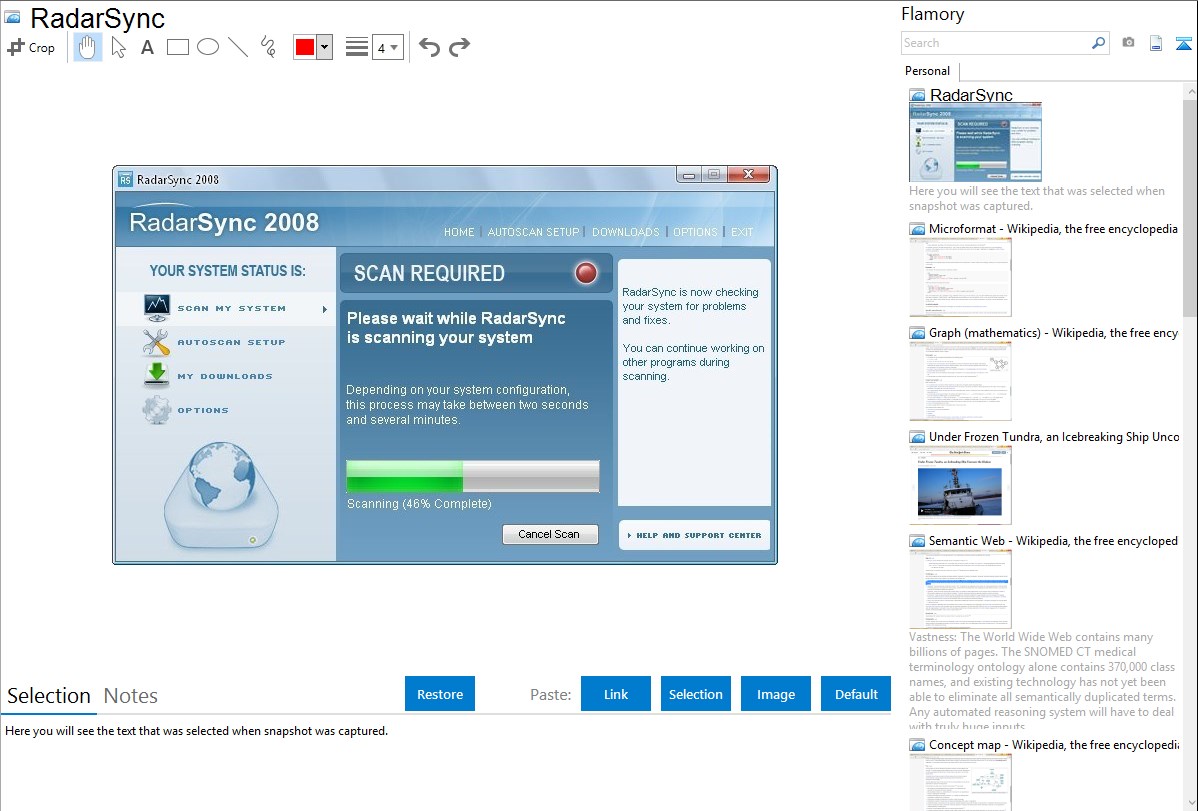Click the Autoscan Setup sidebar label
Screen dimensions: 1198x811
coord(231,342)
